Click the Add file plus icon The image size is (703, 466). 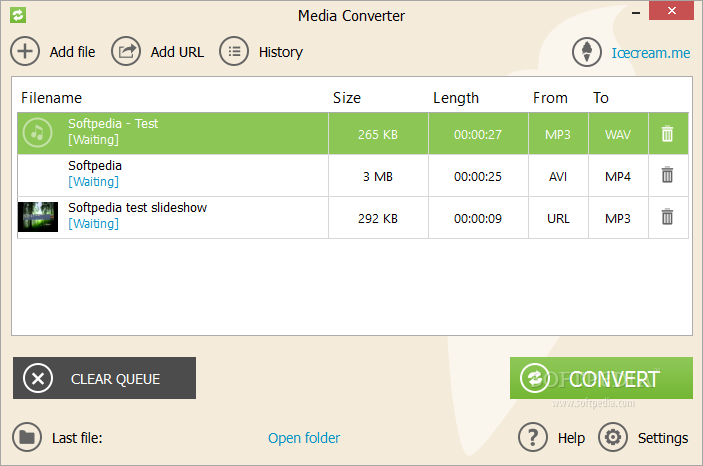[25, 52]
